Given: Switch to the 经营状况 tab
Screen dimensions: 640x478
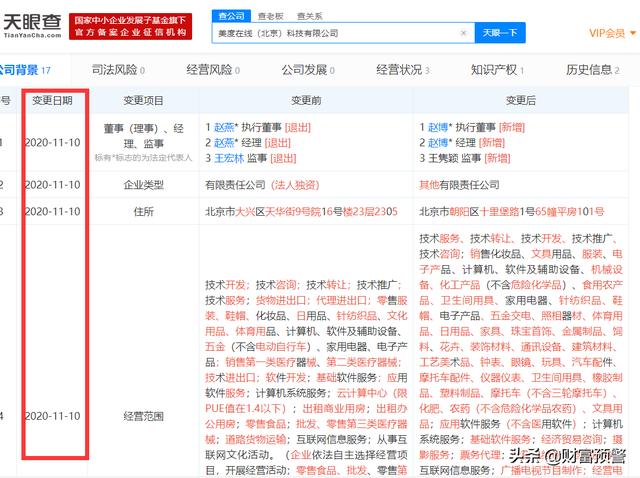Looking at the screenshot, I should click(x=402, y=70).
